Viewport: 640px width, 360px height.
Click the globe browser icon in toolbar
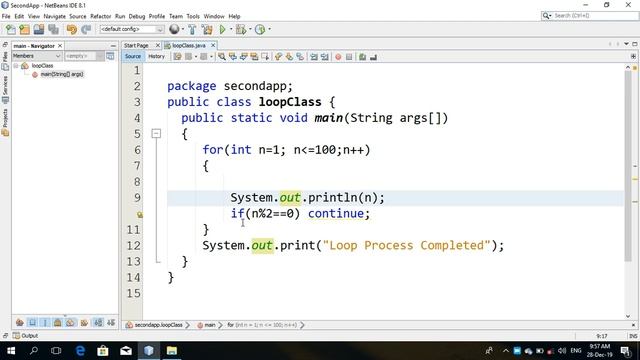tap(174, 29)
